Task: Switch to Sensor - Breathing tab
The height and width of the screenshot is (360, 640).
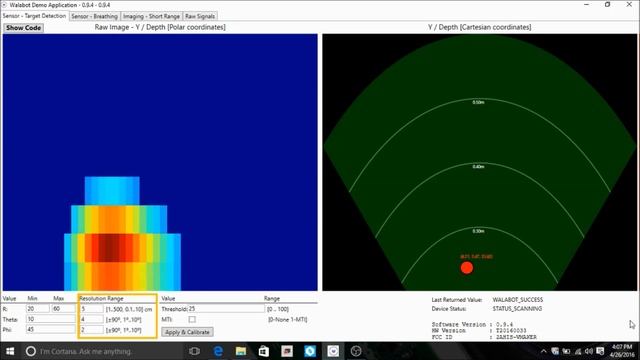Action: (x=95, y=16)
